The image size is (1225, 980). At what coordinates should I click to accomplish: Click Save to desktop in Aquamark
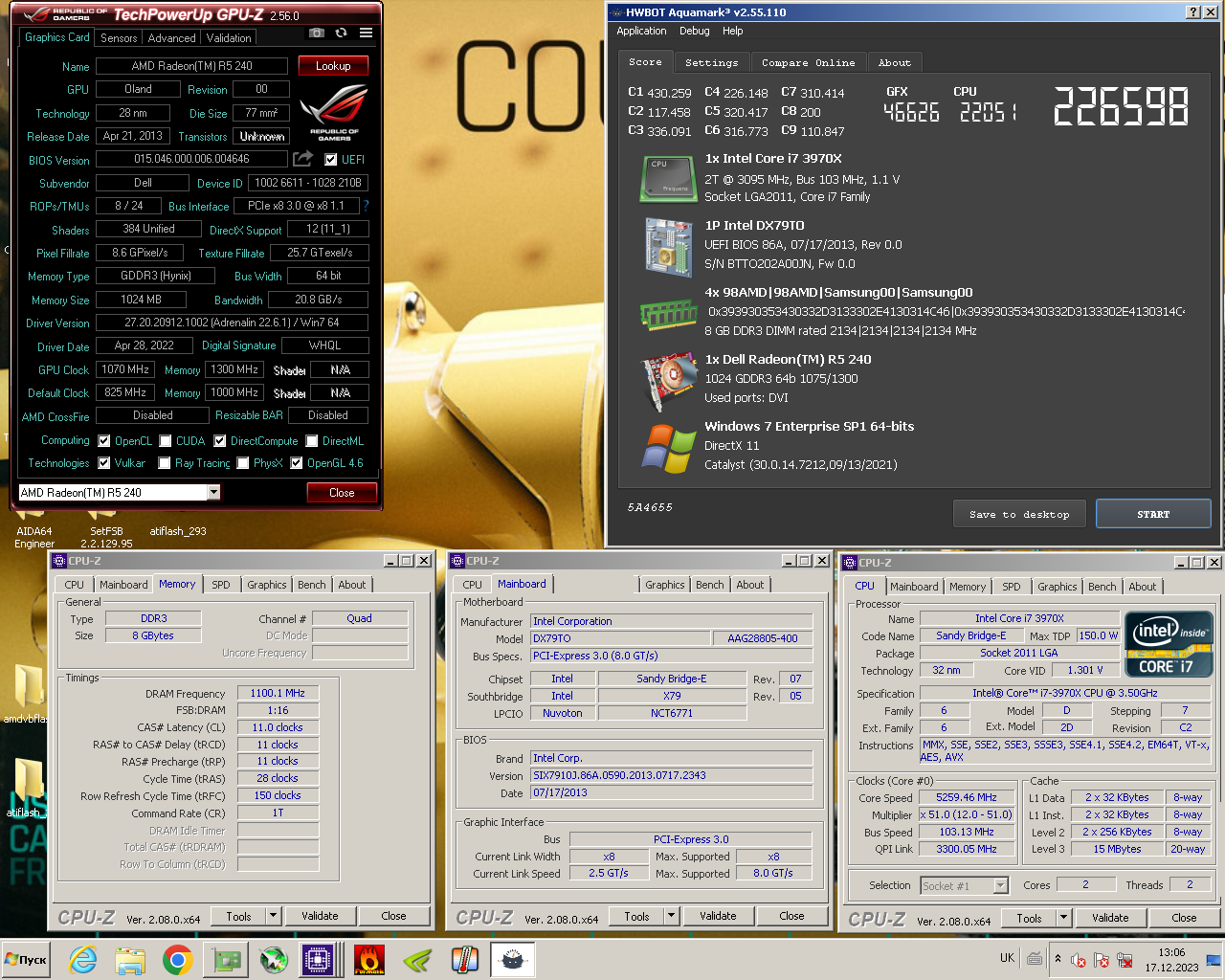click(x=1019, y=514)
